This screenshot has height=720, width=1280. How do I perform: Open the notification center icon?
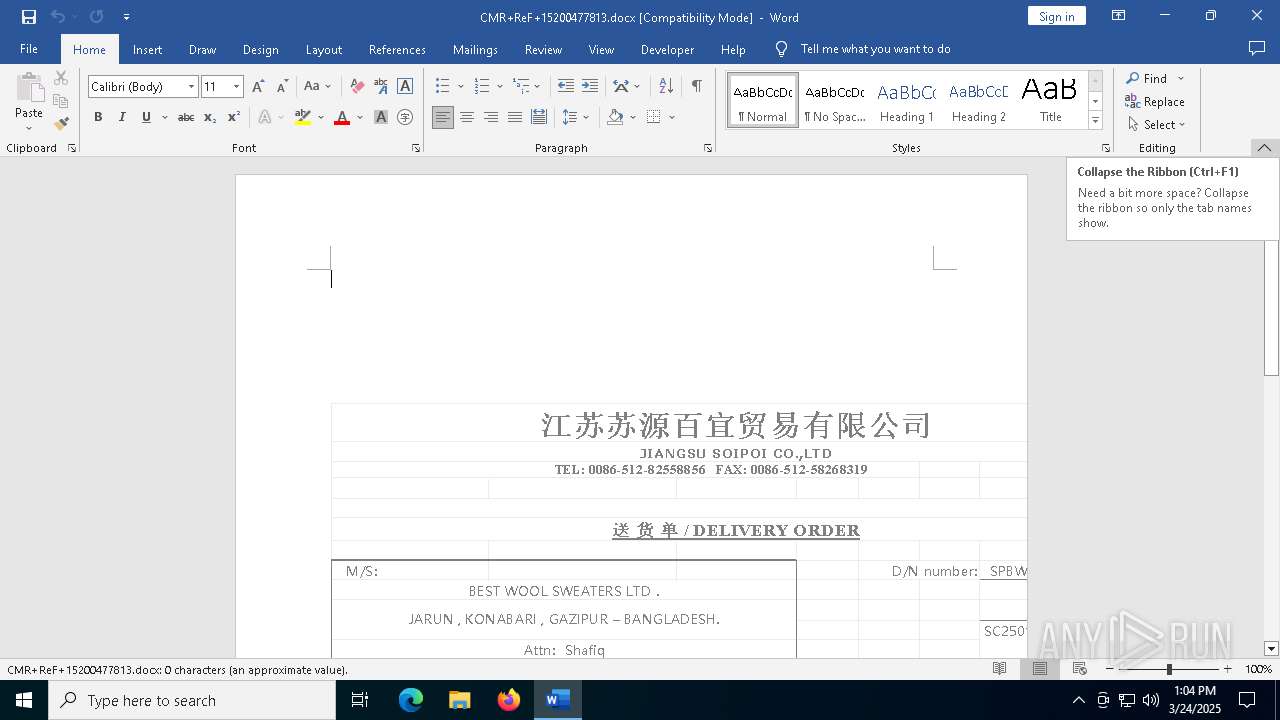tap(1247, 700)
